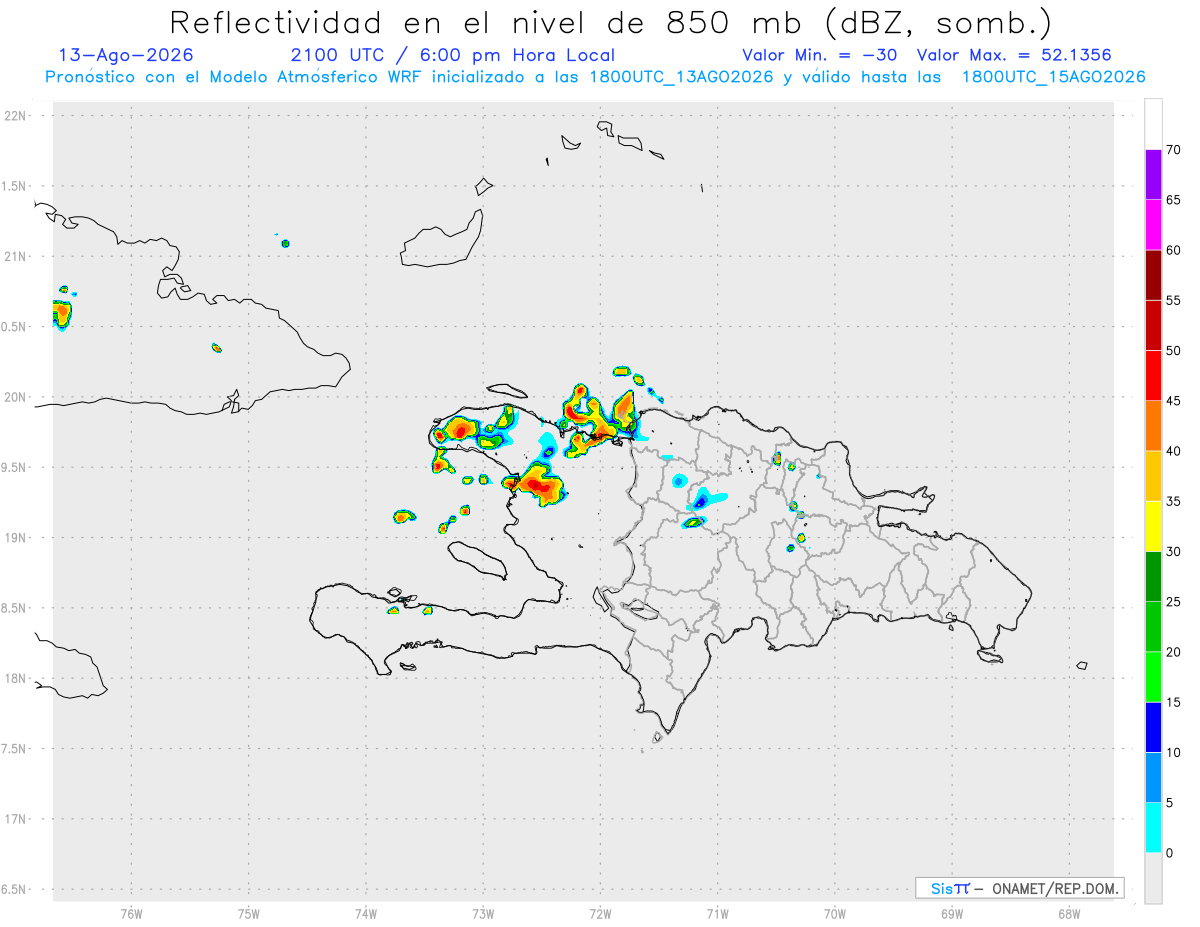Click the "74W" longitude label

pyautogui.click(x=365, y=913)
